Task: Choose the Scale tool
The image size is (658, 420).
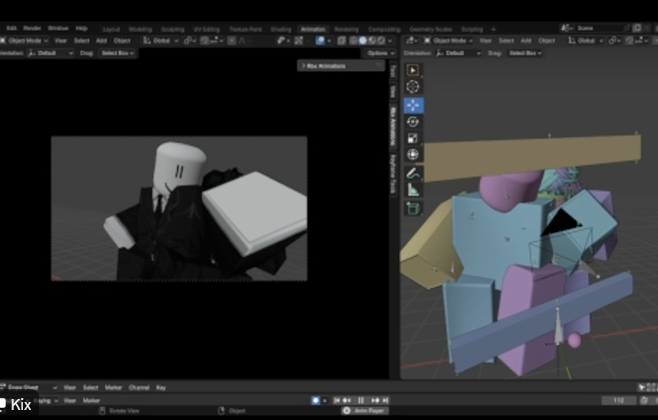Action: (413, 138)
